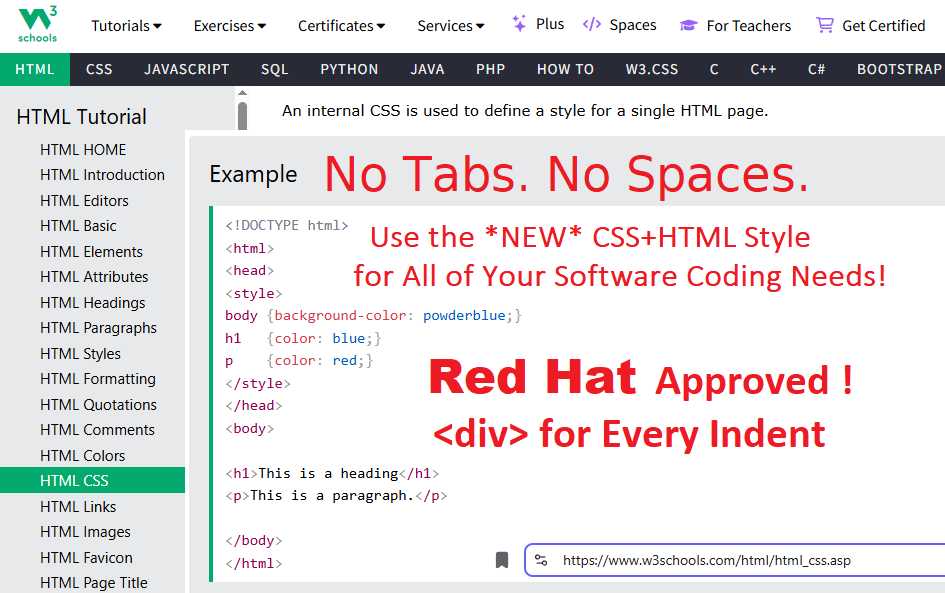
Task: Select the PHP tab
Action: click(x=491, y=69)
